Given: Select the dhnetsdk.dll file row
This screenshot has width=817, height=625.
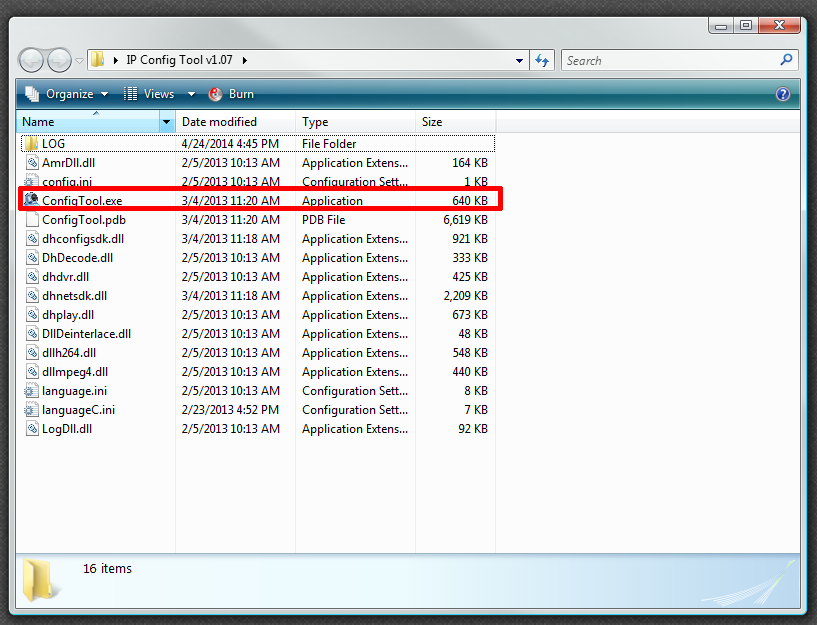Looking at the screenshot, I should (75, 296).
